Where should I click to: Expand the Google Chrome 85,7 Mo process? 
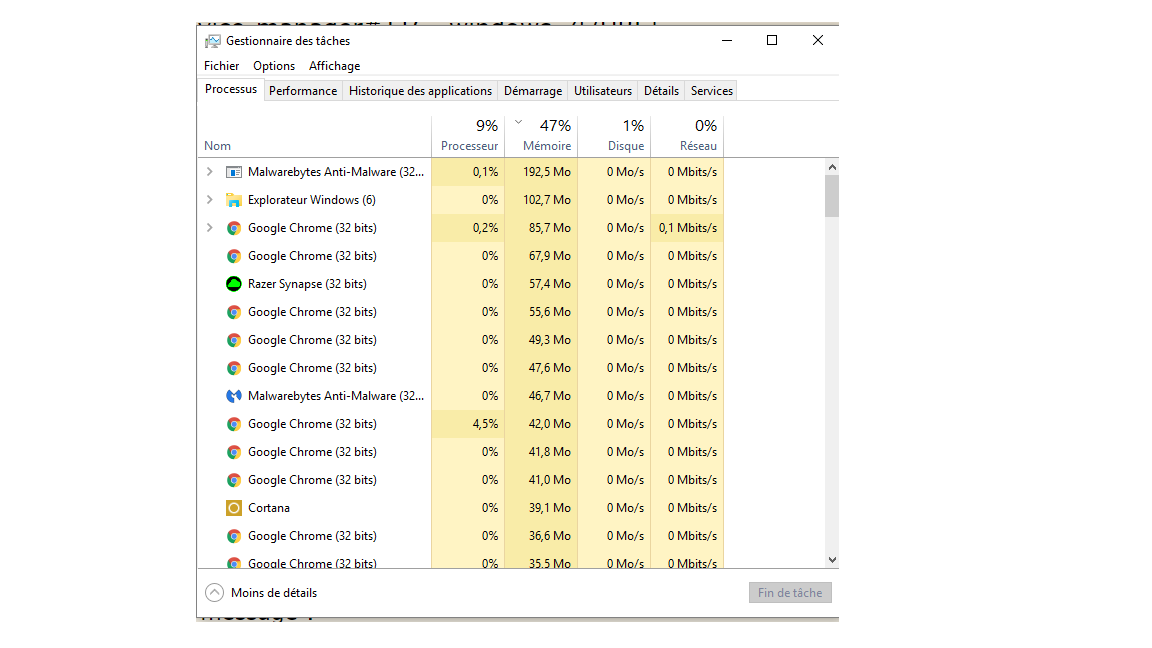pos(209,228)
